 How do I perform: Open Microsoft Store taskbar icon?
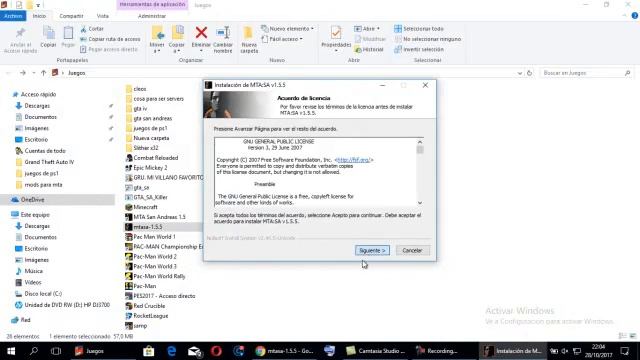[149, 351]
